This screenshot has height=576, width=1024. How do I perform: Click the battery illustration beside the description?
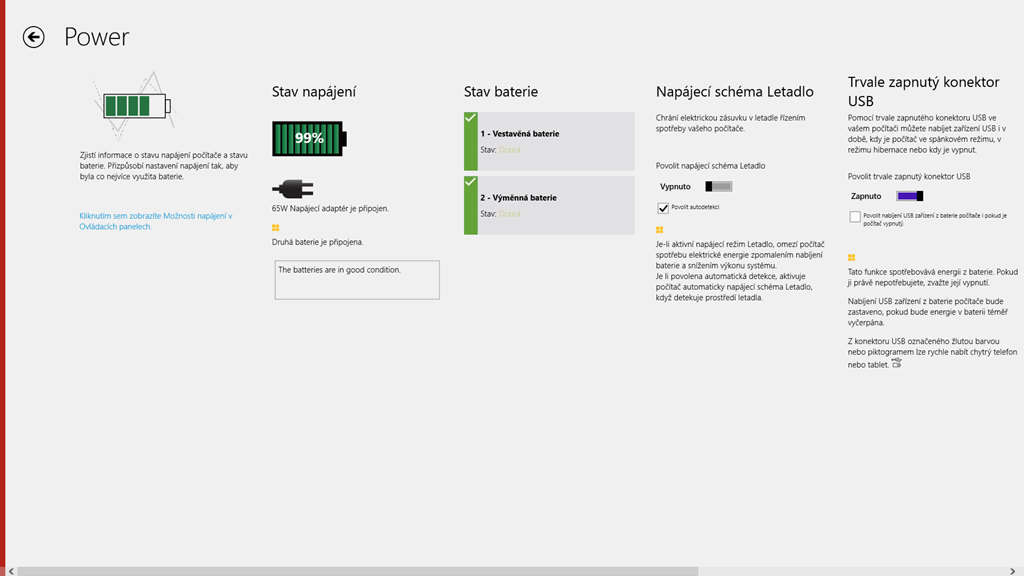click(x=137, y=105)
